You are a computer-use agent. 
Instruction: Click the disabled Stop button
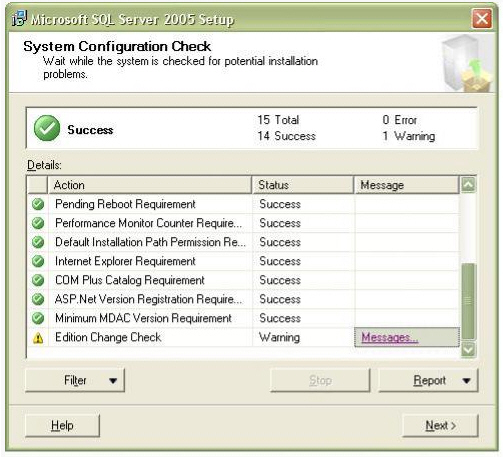[320, 380]
